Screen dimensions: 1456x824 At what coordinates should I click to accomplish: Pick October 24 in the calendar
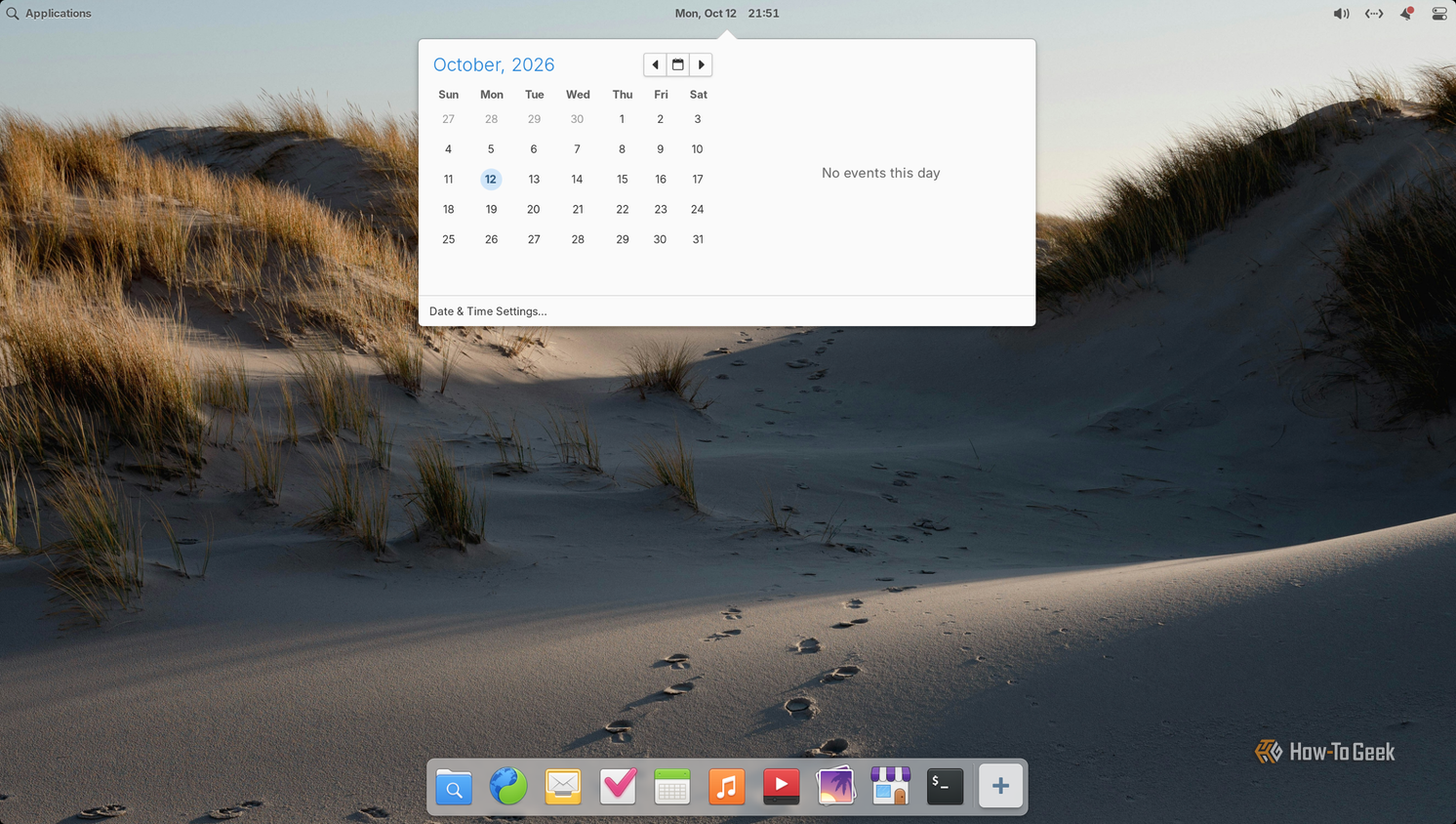point(698,209)
